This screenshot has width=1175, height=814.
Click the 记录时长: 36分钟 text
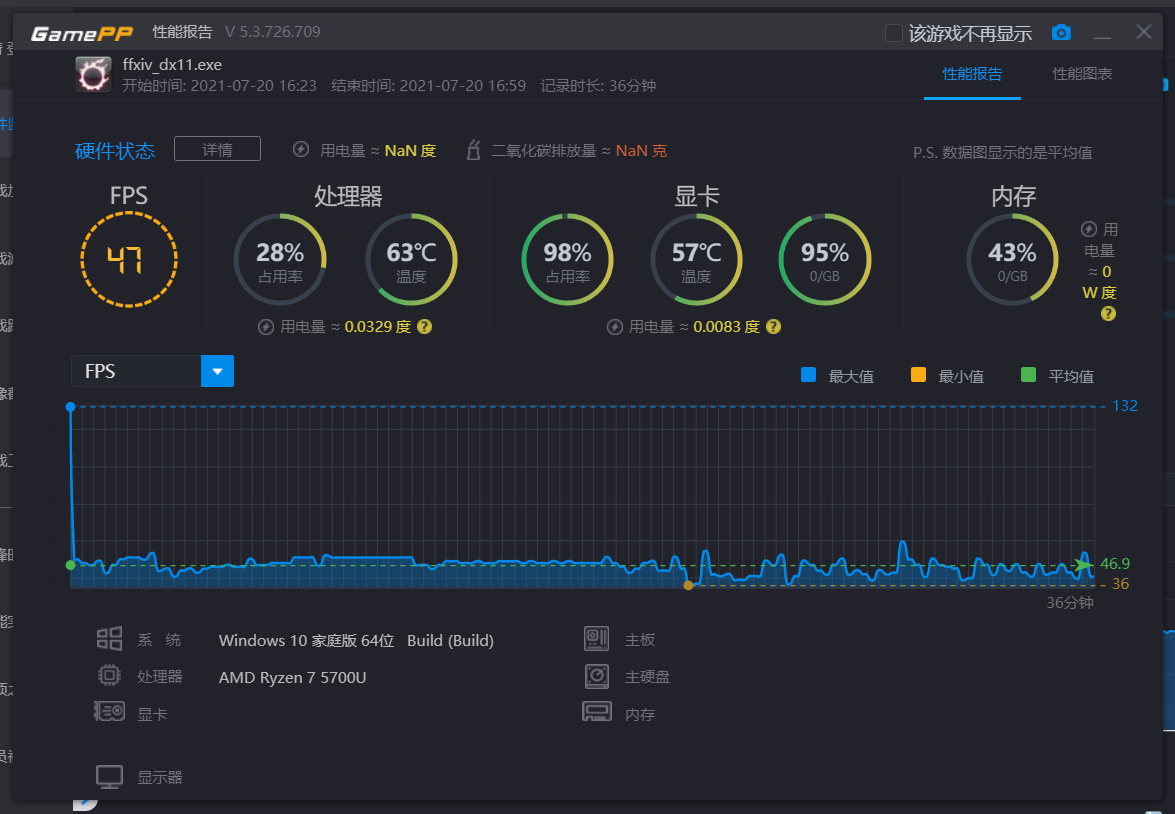coord(598,85)
